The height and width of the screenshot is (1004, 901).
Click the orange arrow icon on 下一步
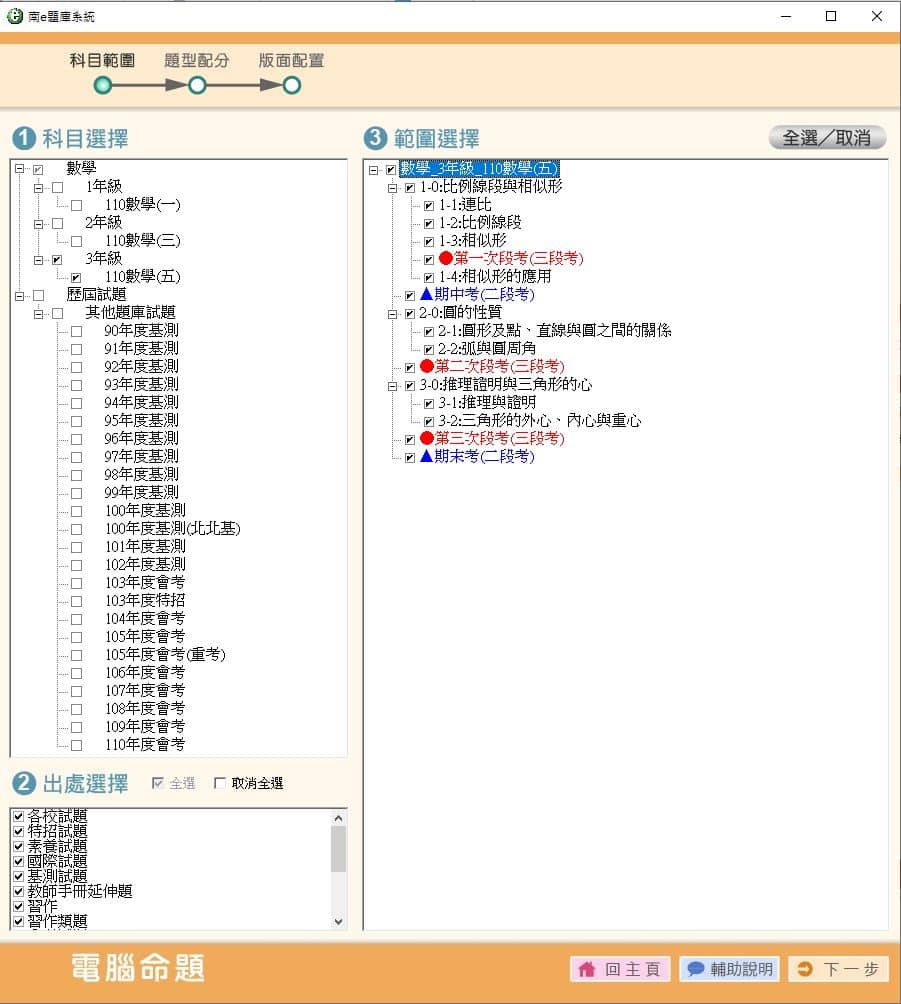(805, 969)
